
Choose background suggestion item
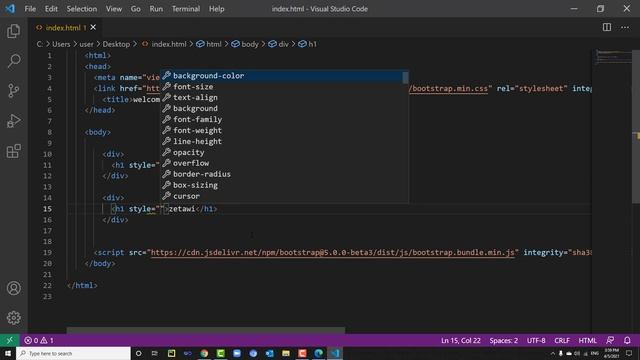[x=284, y=109]
